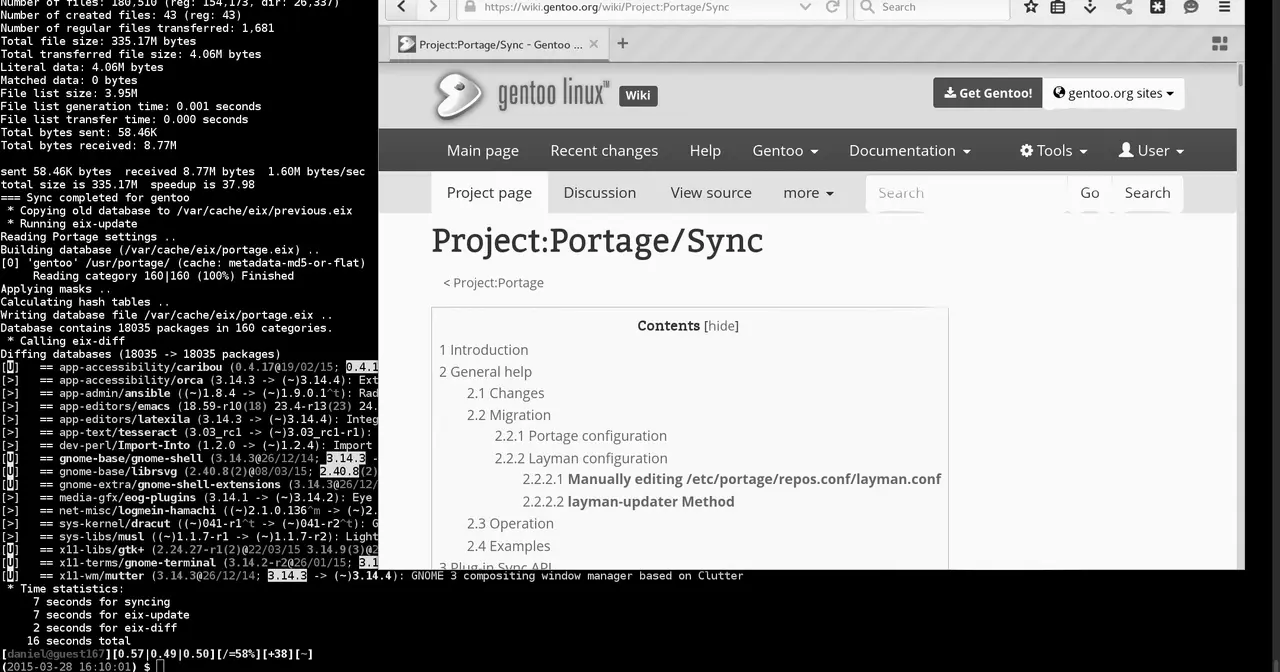Jump to 2.2.2 Layman configuration
1280x672 pixels.
click(580, 459)
